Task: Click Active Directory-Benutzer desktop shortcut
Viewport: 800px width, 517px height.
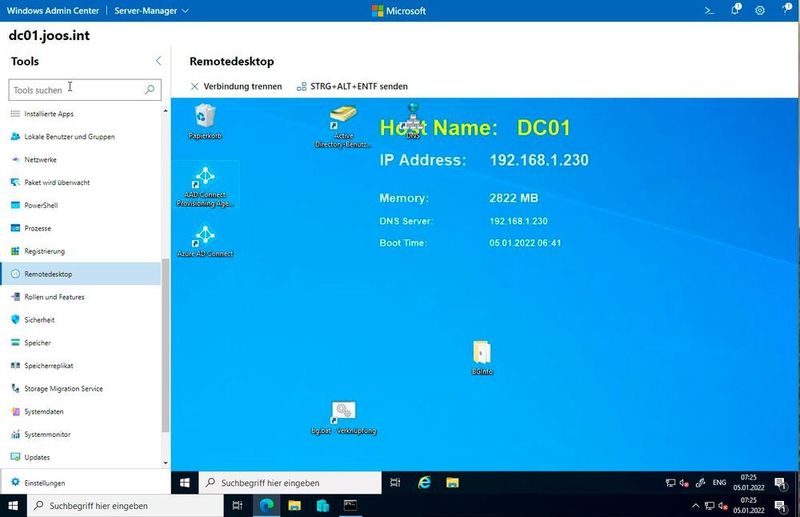Action: coord(343,127)
